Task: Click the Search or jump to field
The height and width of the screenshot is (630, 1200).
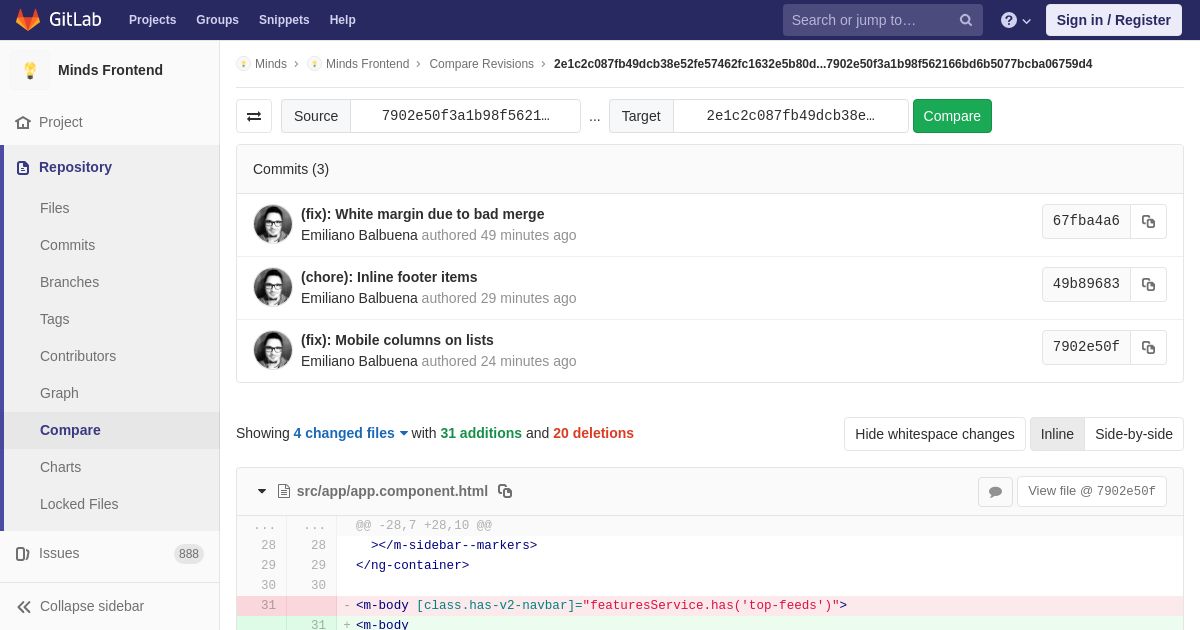Action: [883, 20]
